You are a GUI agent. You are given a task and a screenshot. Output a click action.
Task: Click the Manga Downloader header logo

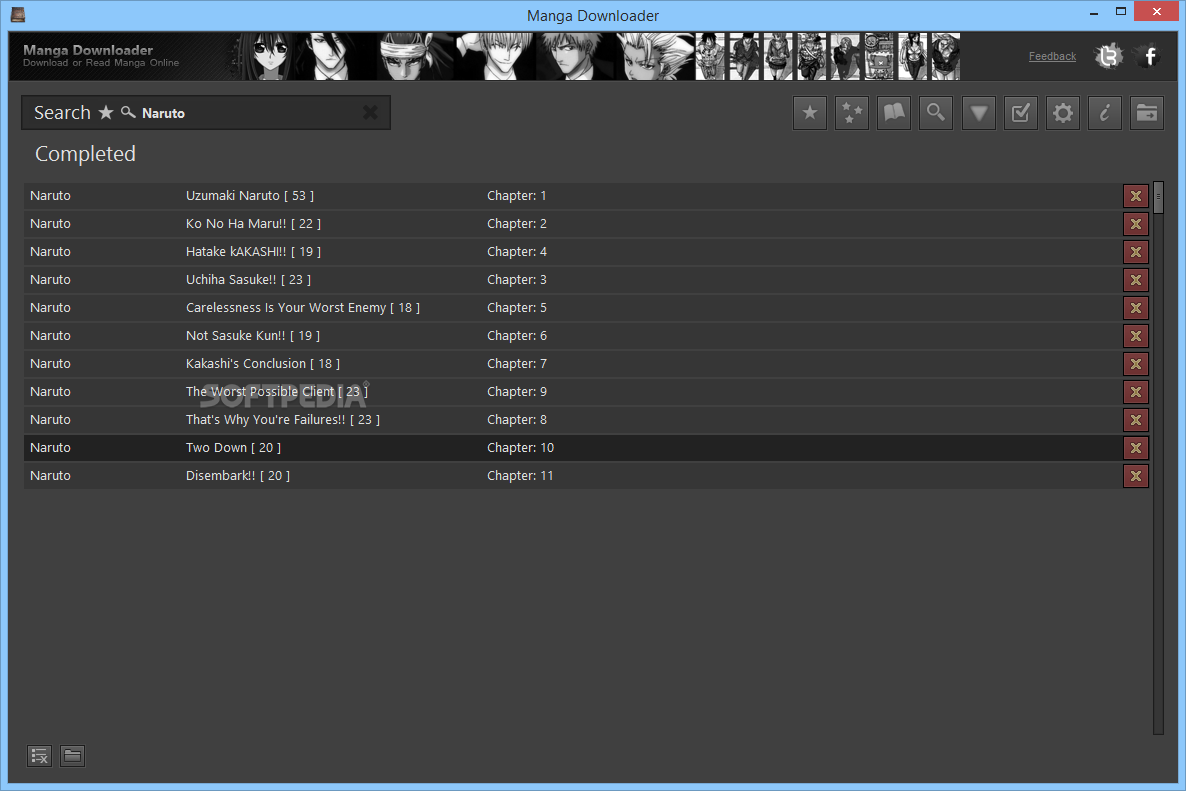coord(101,55)
